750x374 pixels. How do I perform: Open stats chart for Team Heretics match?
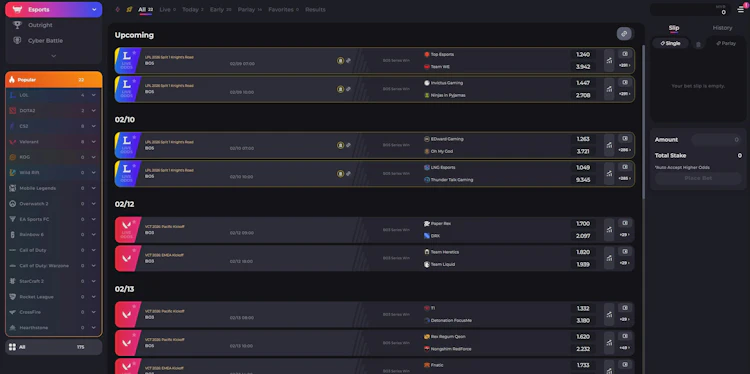(x=609, y=258)
